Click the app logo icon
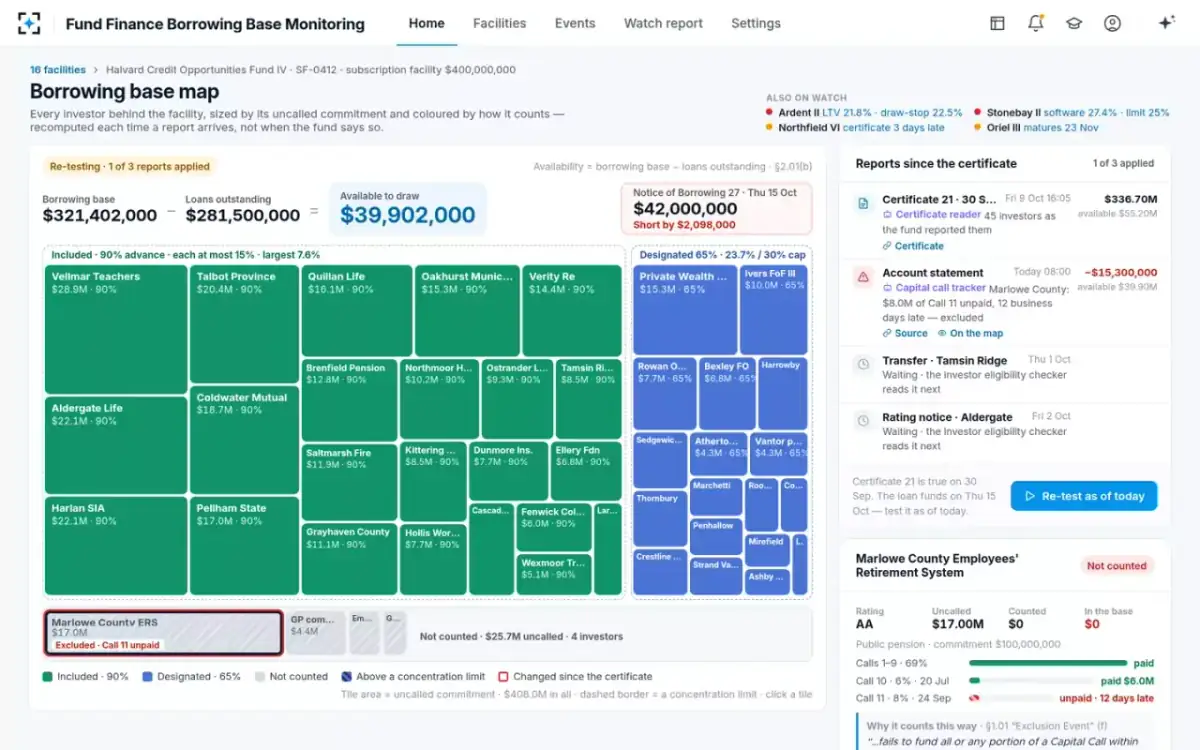Image resolution: width=1200 pixels, height=750 pixels. pos(30,23)
